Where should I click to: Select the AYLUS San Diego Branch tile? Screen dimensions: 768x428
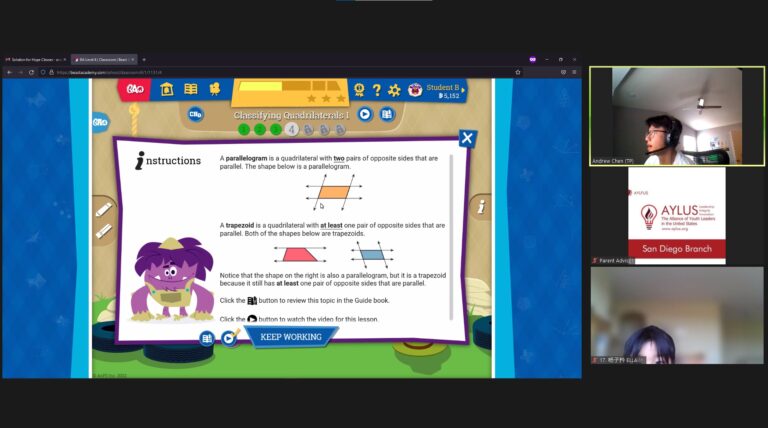click(x=677, y=216)
